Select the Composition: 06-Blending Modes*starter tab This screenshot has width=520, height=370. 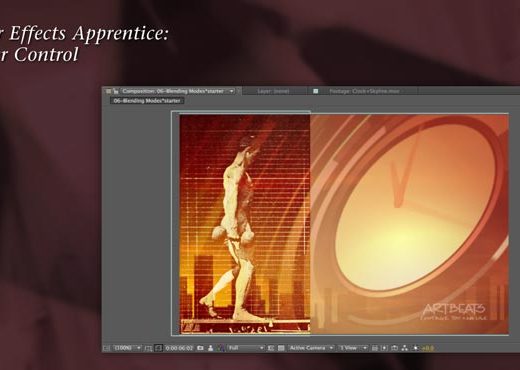click(173, 91)
